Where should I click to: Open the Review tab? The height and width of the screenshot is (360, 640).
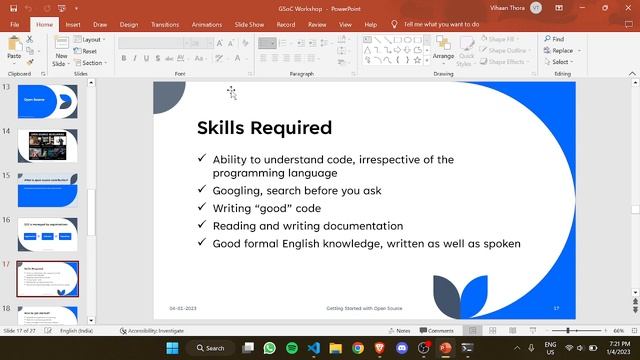pyautogui.click(x=317, y=24)
